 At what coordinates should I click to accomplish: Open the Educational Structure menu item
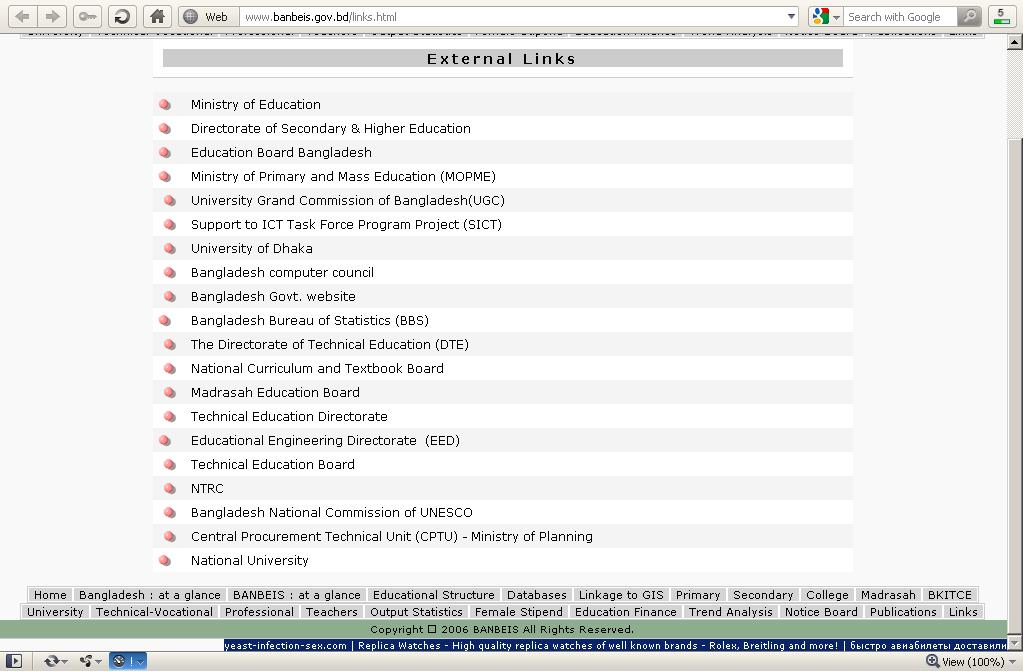pos(433,595)
